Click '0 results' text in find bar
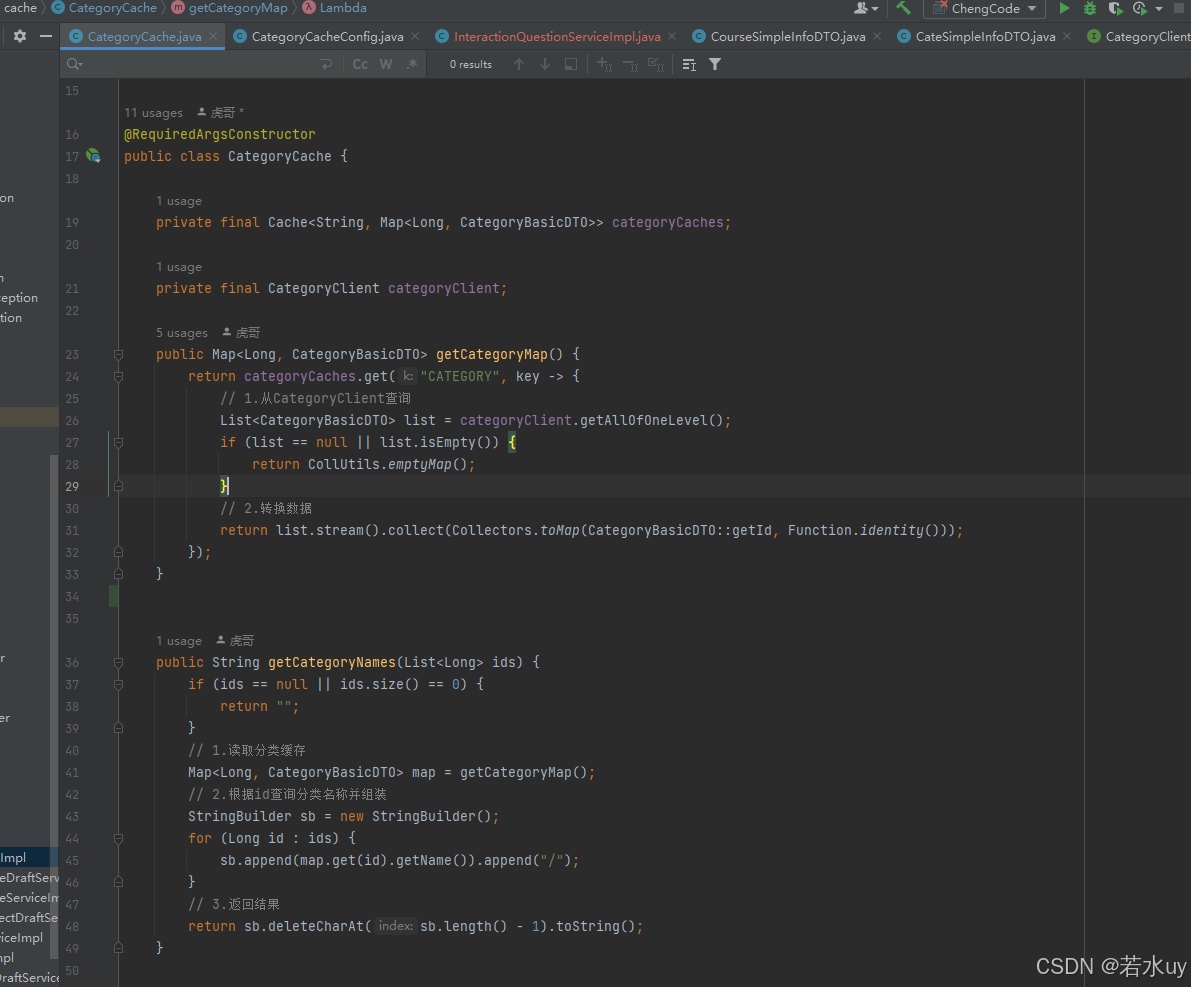Viewport: 1191px width, 987px height. click(x=470, y=65)
